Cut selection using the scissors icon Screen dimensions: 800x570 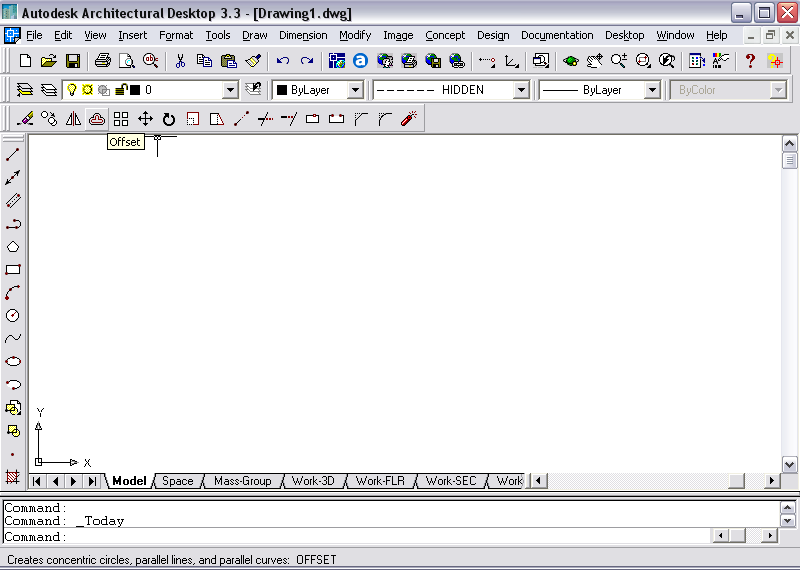click(180, 61)
